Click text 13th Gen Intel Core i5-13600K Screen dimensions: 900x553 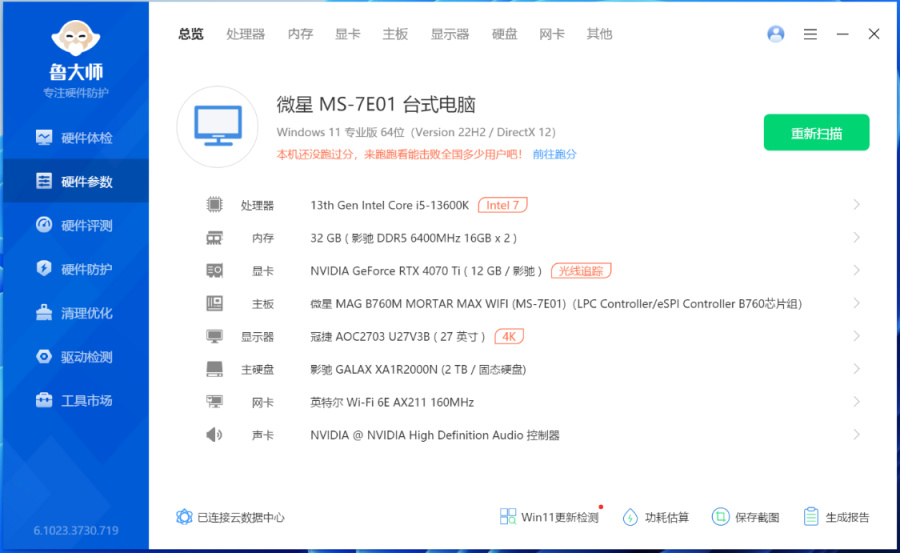click(x=390, y=205)
